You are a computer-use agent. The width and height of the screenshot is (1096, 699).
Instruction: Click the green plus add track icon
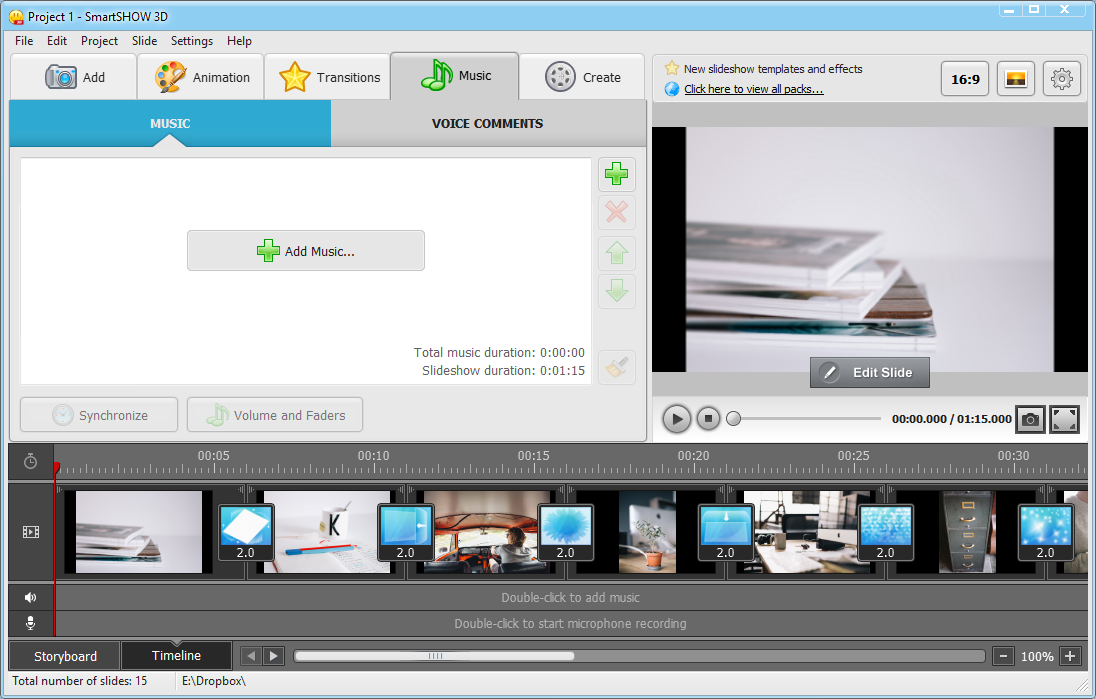(617, 174)
